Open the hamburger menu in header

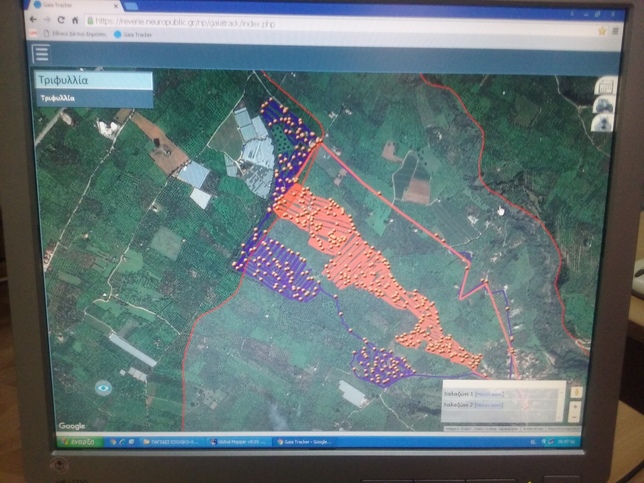[41, 54]
